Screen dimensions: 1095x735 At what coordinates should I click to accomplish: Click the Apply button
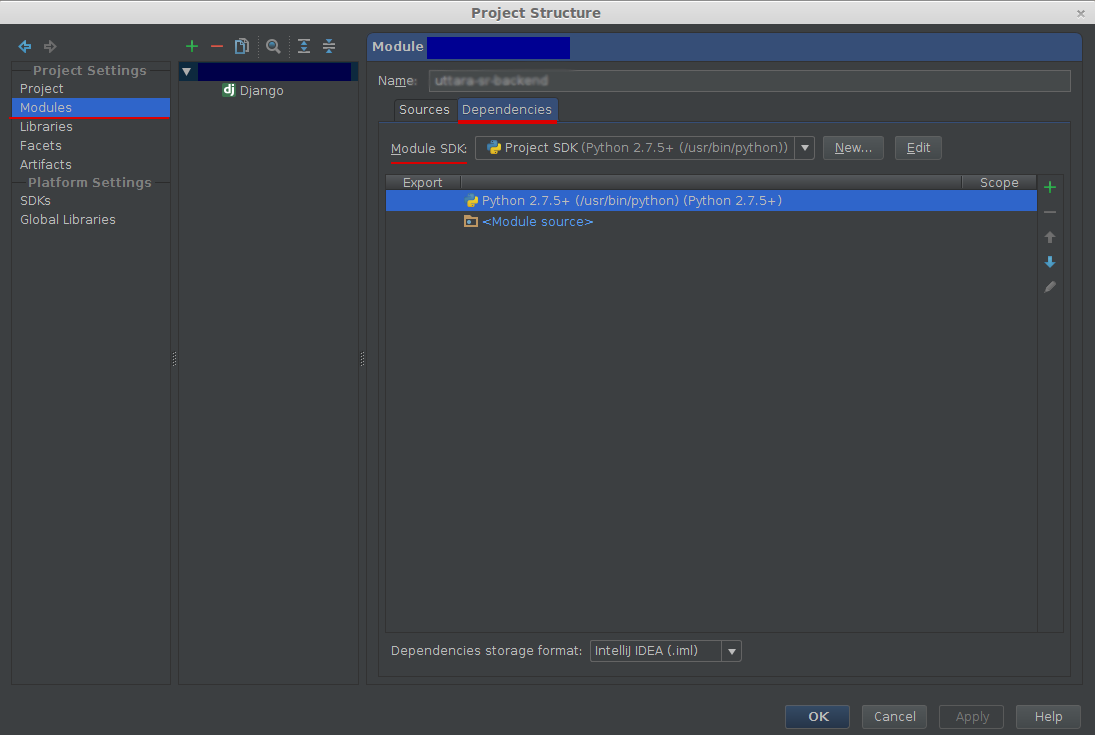[971, 717]
